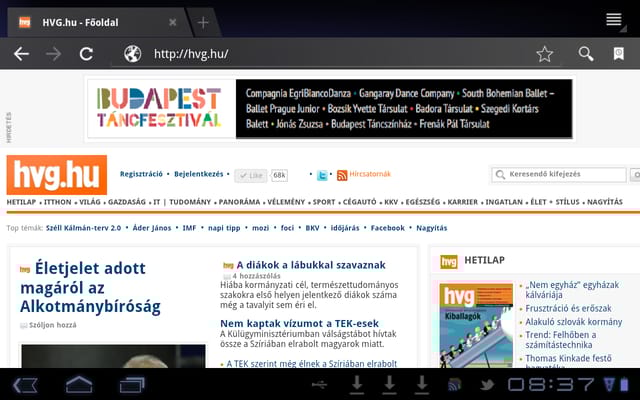
Task: Reload the page with the refresh icon
Action: 86,54
